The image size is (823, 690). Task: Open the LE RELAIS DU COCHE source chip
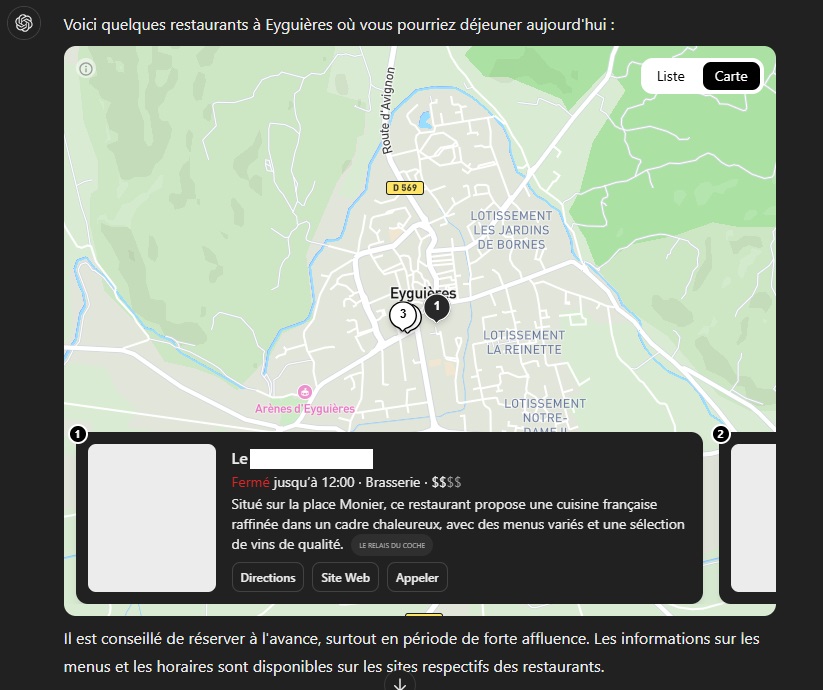pos(391,546)
